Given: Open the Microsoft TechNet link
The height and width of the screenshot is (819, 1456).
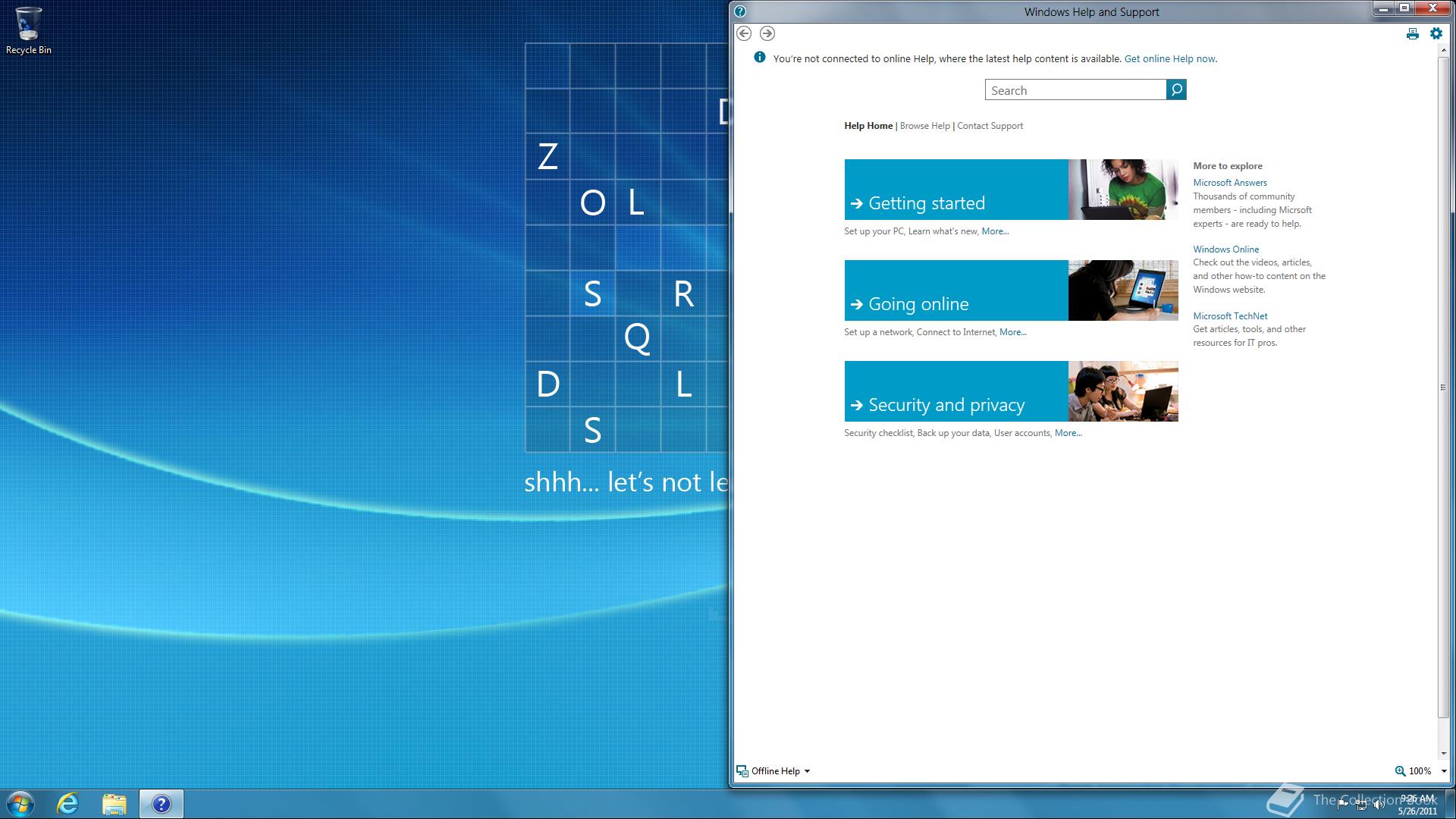Looking at the screenshot, I should click(1230, 316).
